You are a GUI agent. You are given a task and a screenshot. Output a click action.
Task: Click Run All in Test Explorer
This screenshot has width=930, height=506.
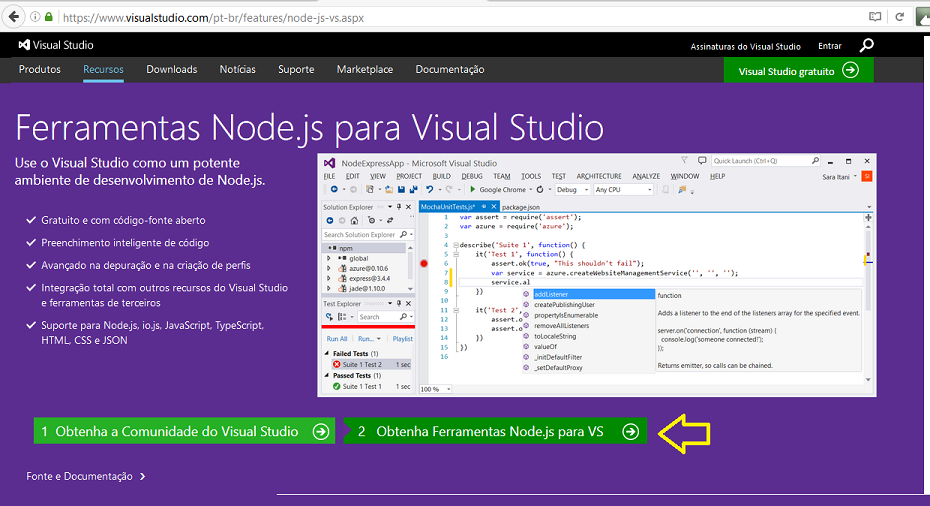click(337, 339)
